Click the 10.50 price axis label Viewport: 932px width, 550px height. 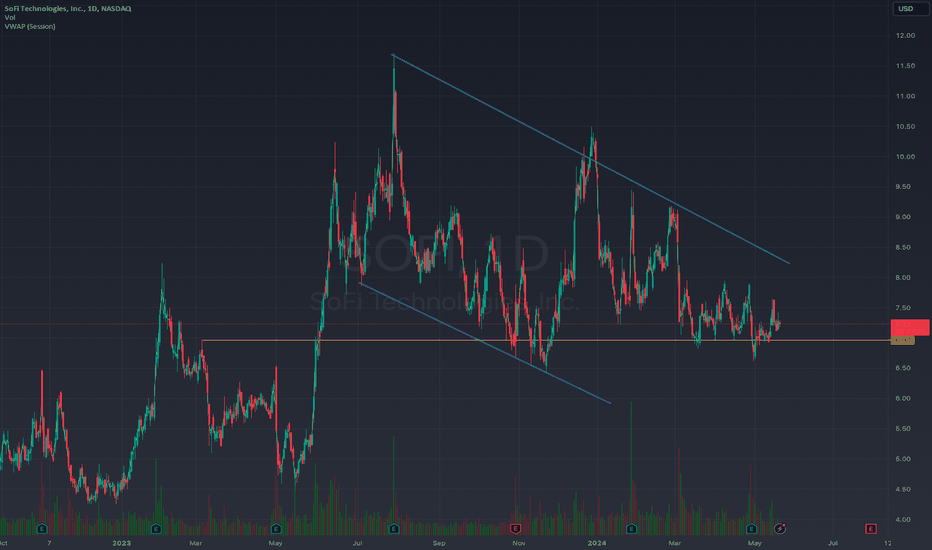tap(905, 127)
